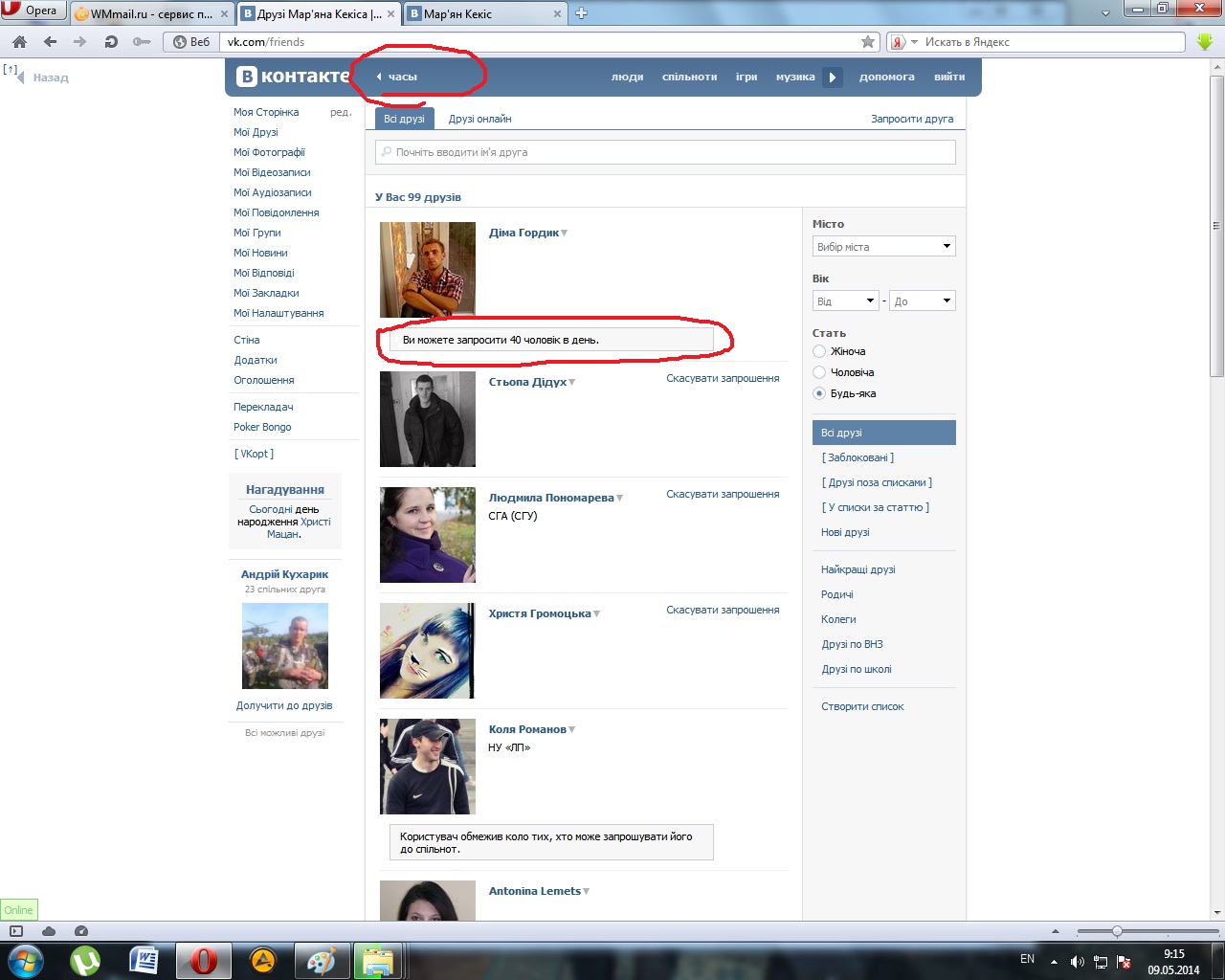Open the Windows Start menu
Image resolution: width=1225 pixels, height=980 pixels.
tap(25, 960)
